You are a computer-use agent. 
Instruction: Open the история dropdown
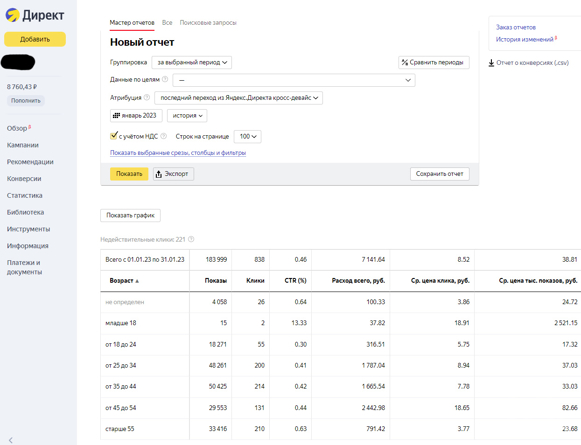point(187,116)
